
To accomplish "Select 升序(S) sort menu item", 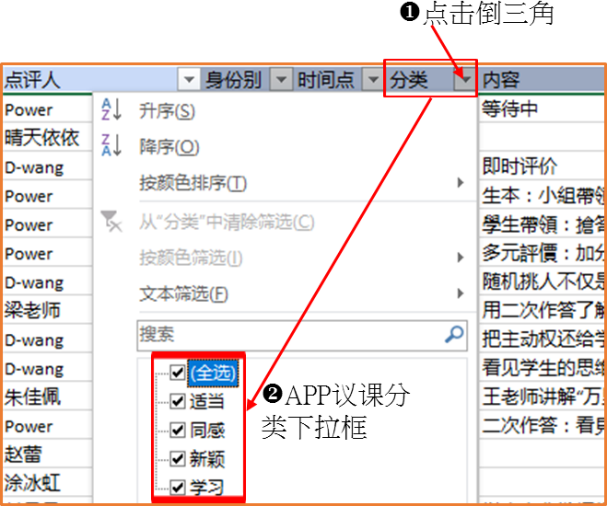I will pyautogui.click(x=167, y=111).
